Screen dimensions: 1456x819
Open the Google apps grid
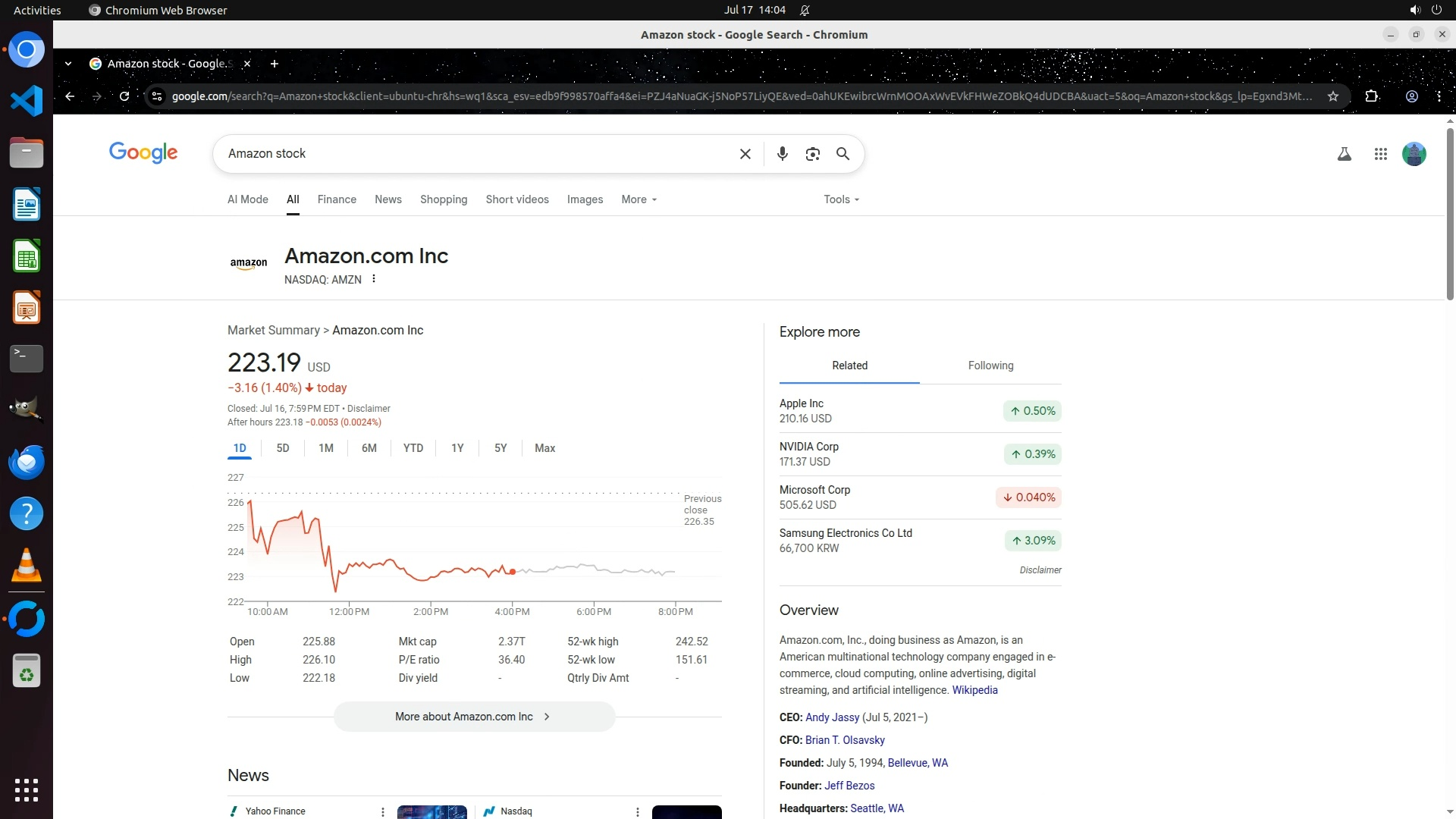click(x=1380, y=154)
